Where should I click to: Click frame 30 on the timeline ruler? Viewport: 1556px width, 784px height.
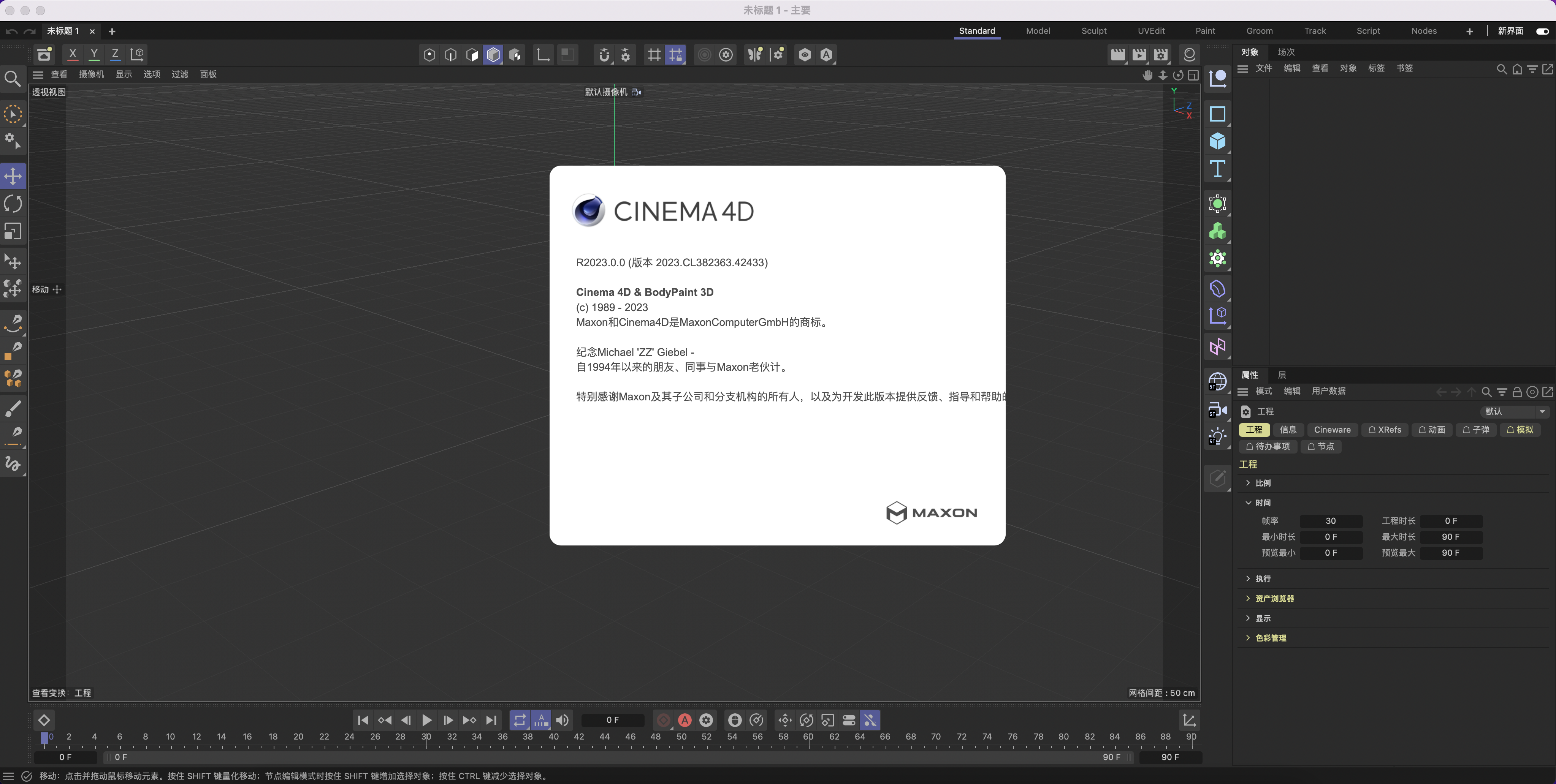coord(426,737)
